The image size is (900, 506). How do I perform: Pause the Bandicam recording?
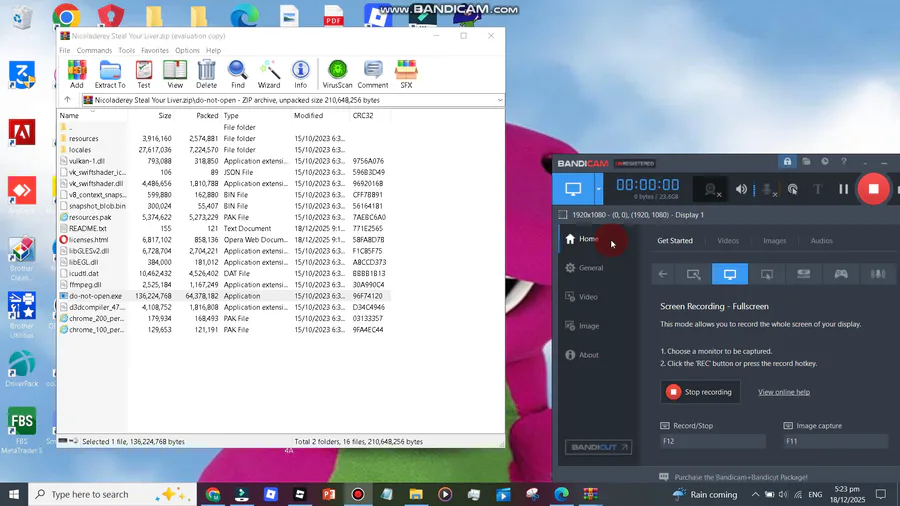pos(843,189)
